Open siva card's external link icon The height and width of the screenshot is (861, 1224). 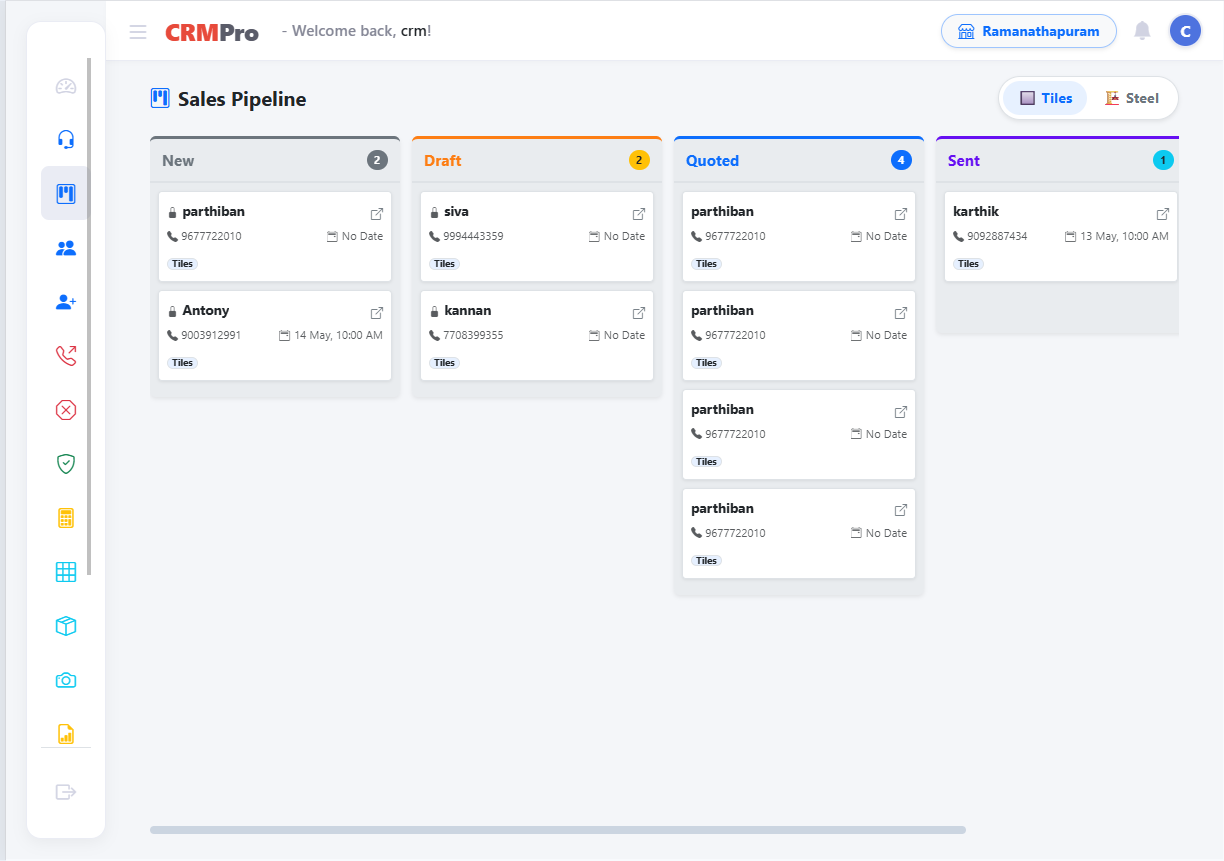click(639, 214)
